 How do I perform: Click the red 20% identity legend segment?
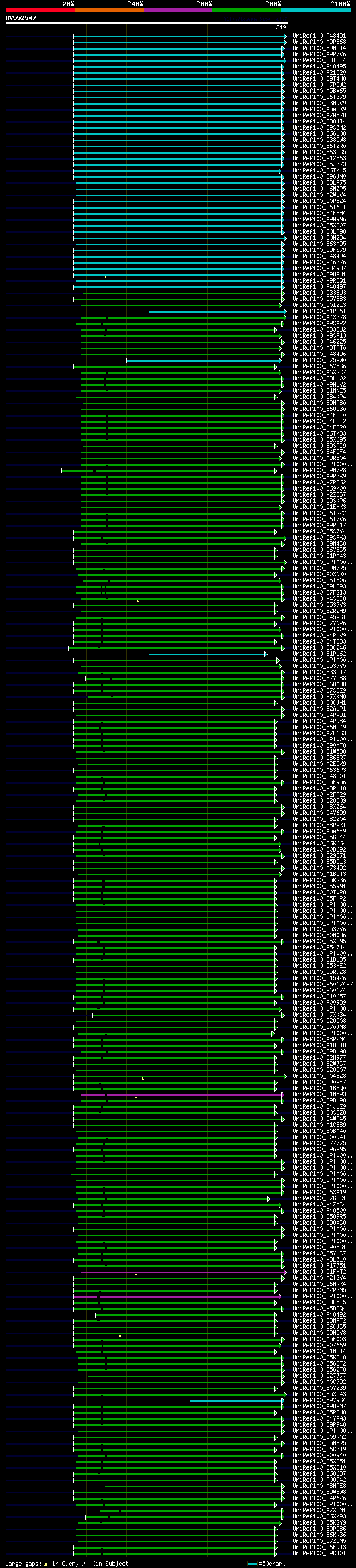[x=39, y=10]
